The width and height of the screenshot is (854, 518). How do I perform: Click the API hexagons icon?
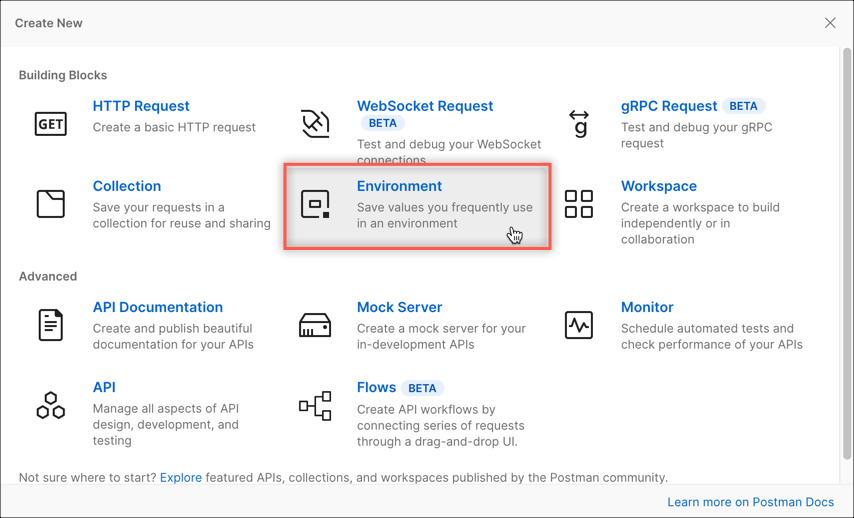click(x=51, y=405)
